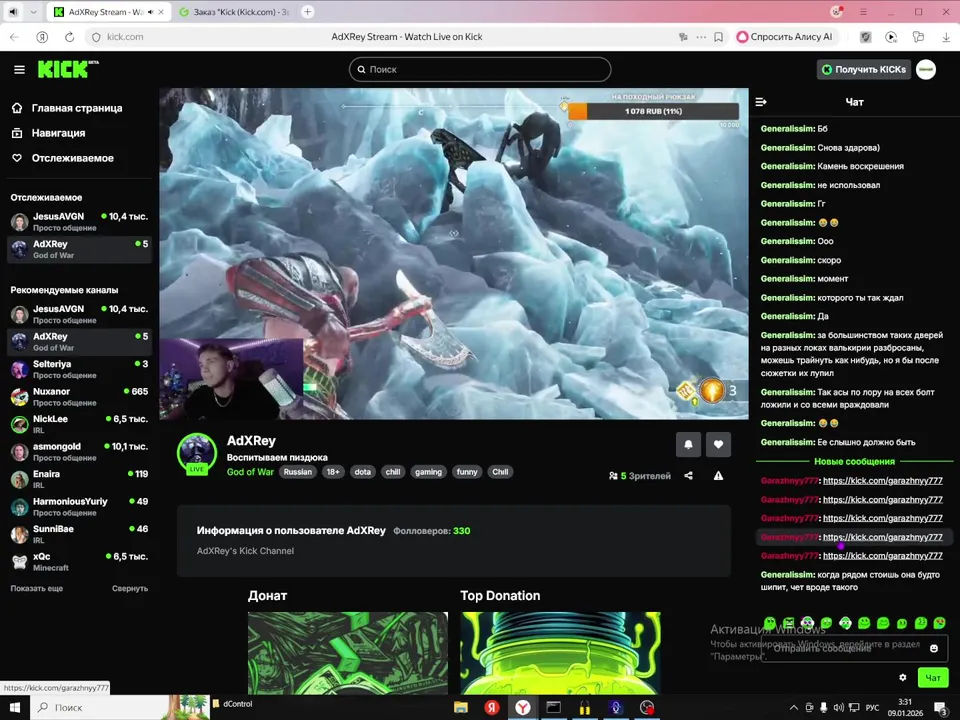Open the last Garazhnyy777 kick.com link
This screenshot has width=960, height=720.
pos(882,556)
